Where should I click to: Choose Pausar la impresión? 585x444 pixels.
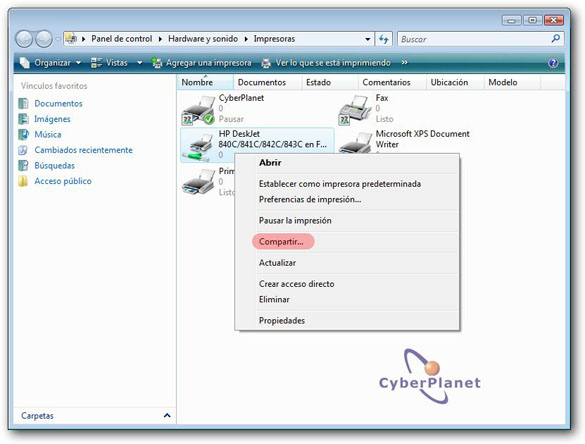295,221
